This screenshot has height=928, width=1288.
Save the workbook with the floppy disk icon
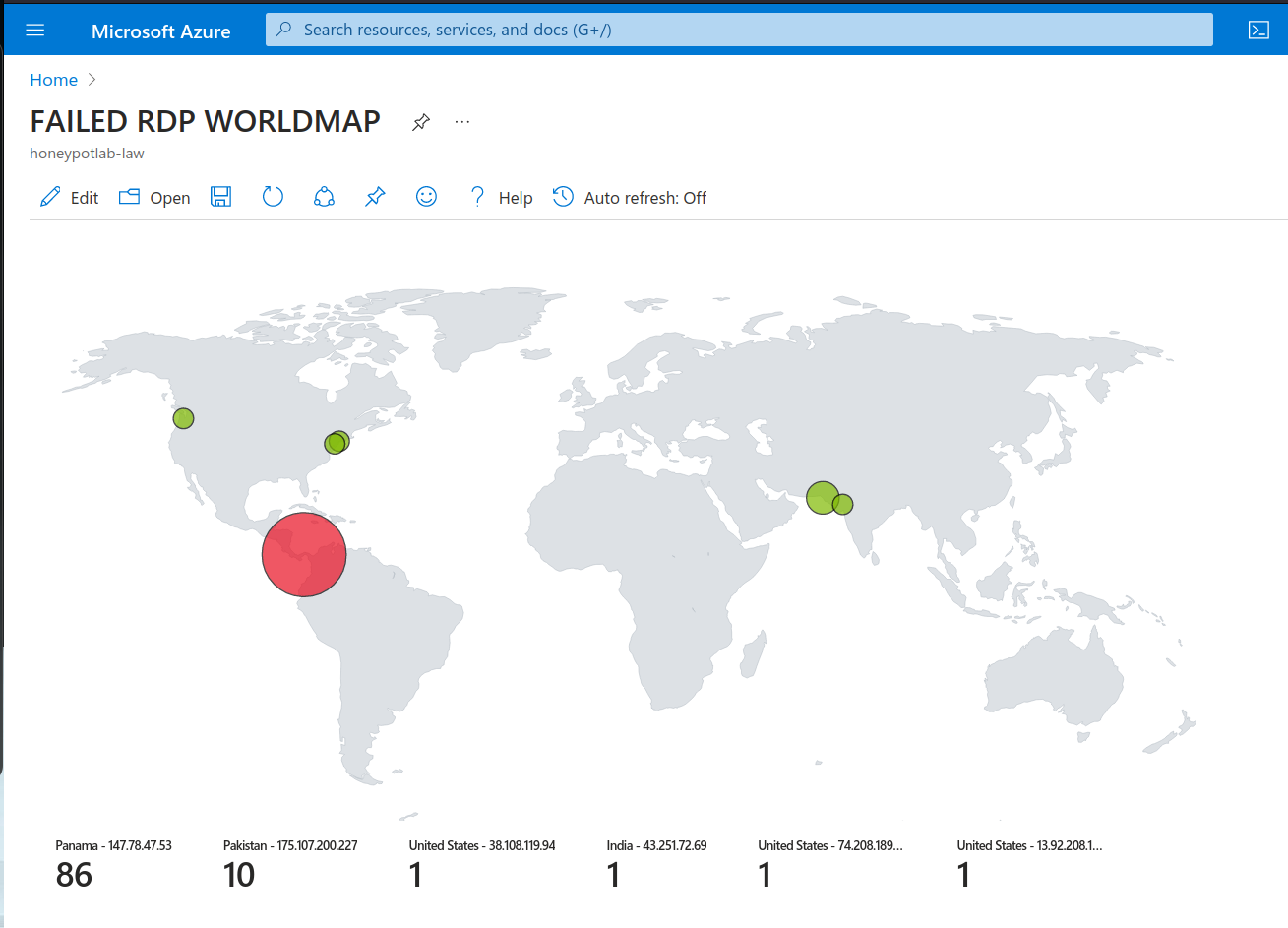point(221,197)
